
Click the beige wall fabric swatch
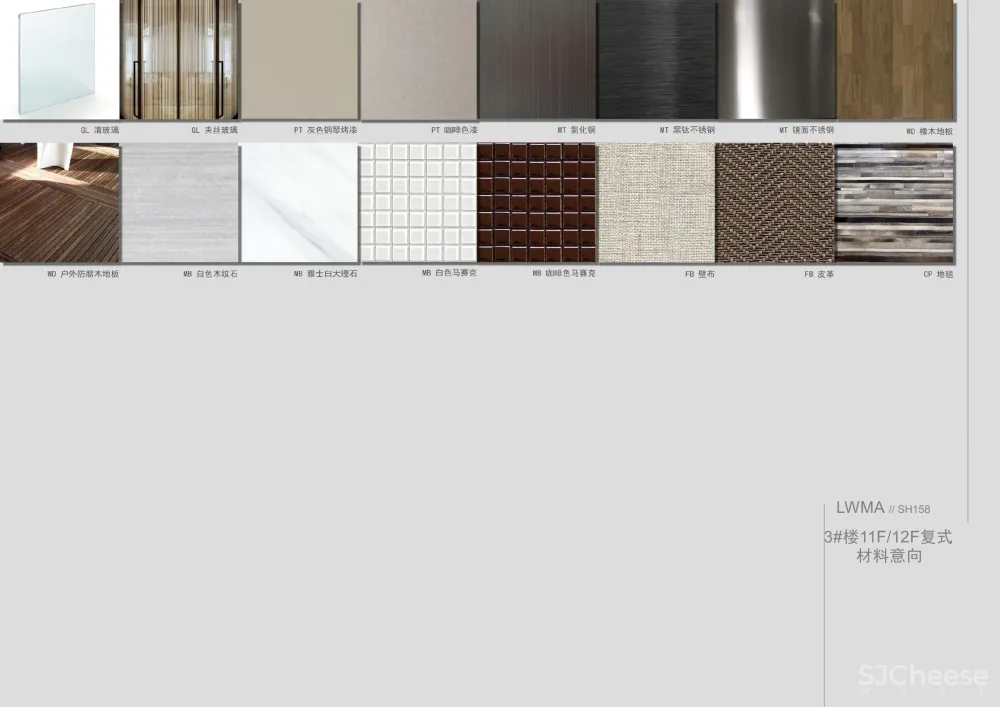(x=656, y=203)
